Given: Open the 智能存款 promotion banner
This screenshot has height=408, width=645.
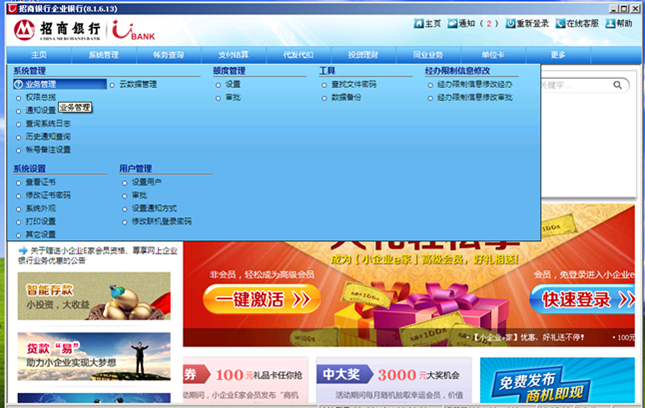Looking at the screenshot, I should [x=94, y=296].
